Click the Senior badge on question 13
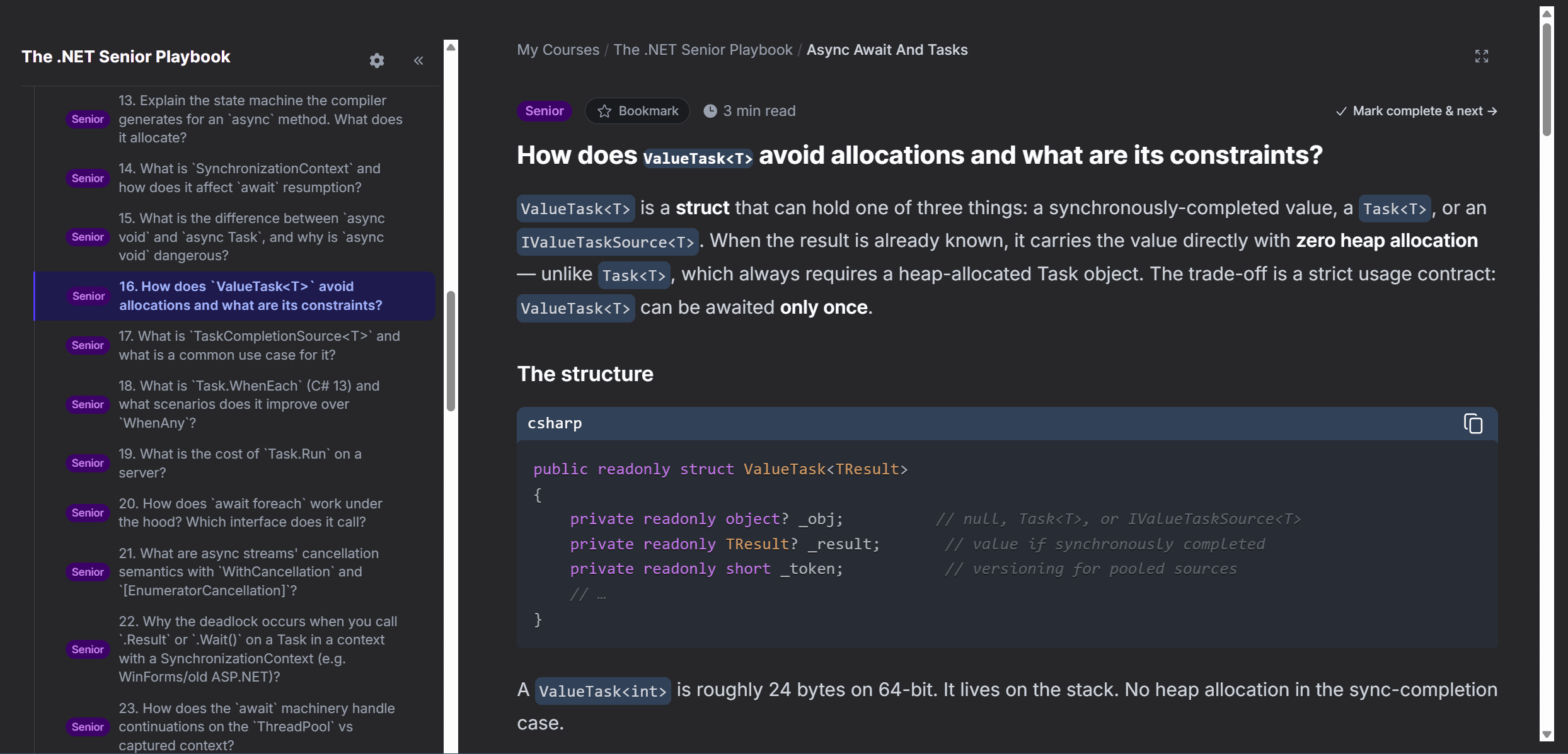This screenshot has height=754, width=1568. point(88,119)
